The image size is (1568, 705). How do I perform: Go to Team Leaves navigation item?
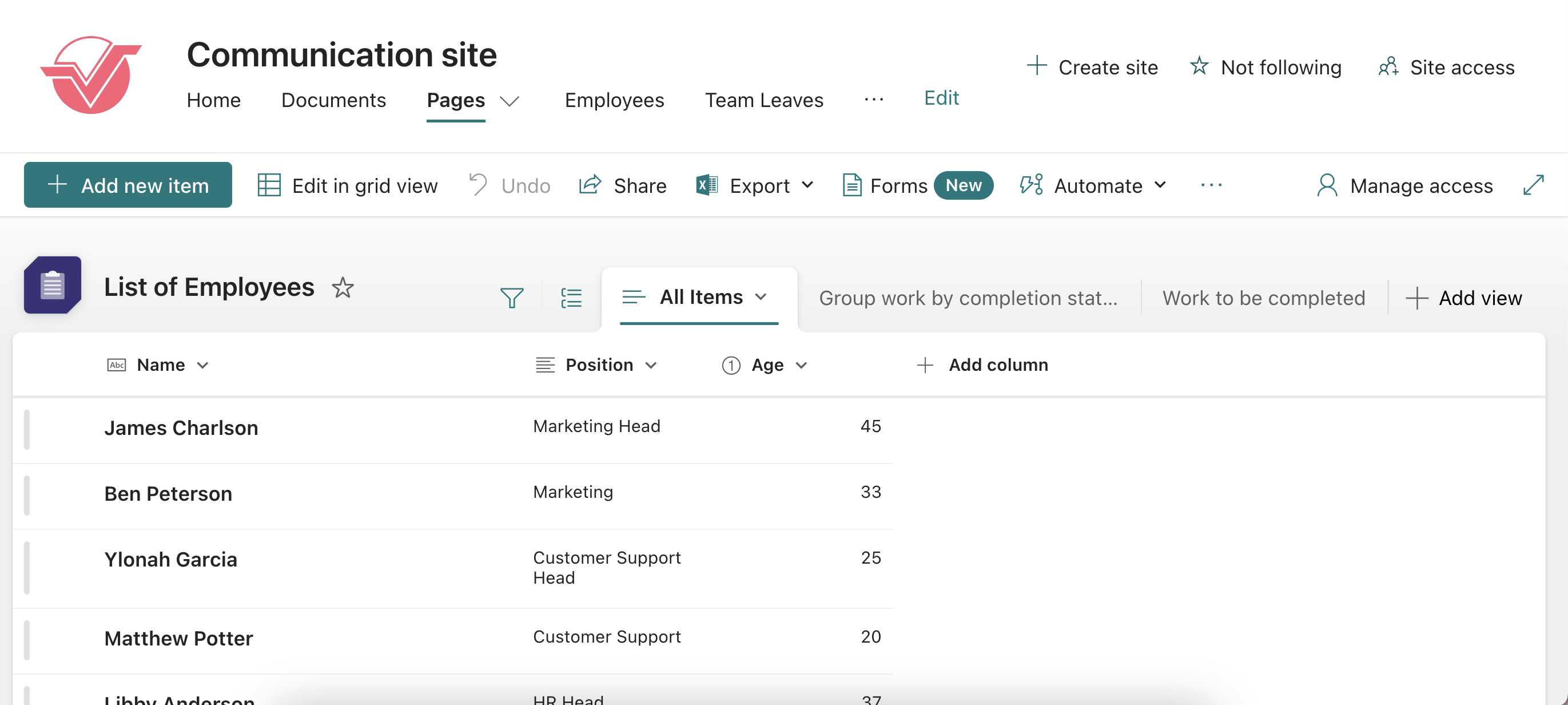tap(764, 100)
